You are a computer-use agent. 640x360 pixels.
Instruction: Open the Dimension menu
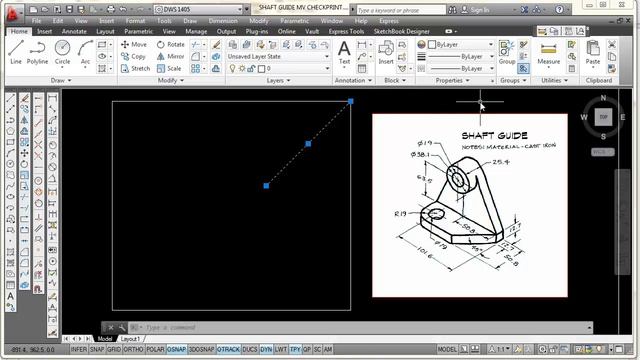(x=223, y=21)
